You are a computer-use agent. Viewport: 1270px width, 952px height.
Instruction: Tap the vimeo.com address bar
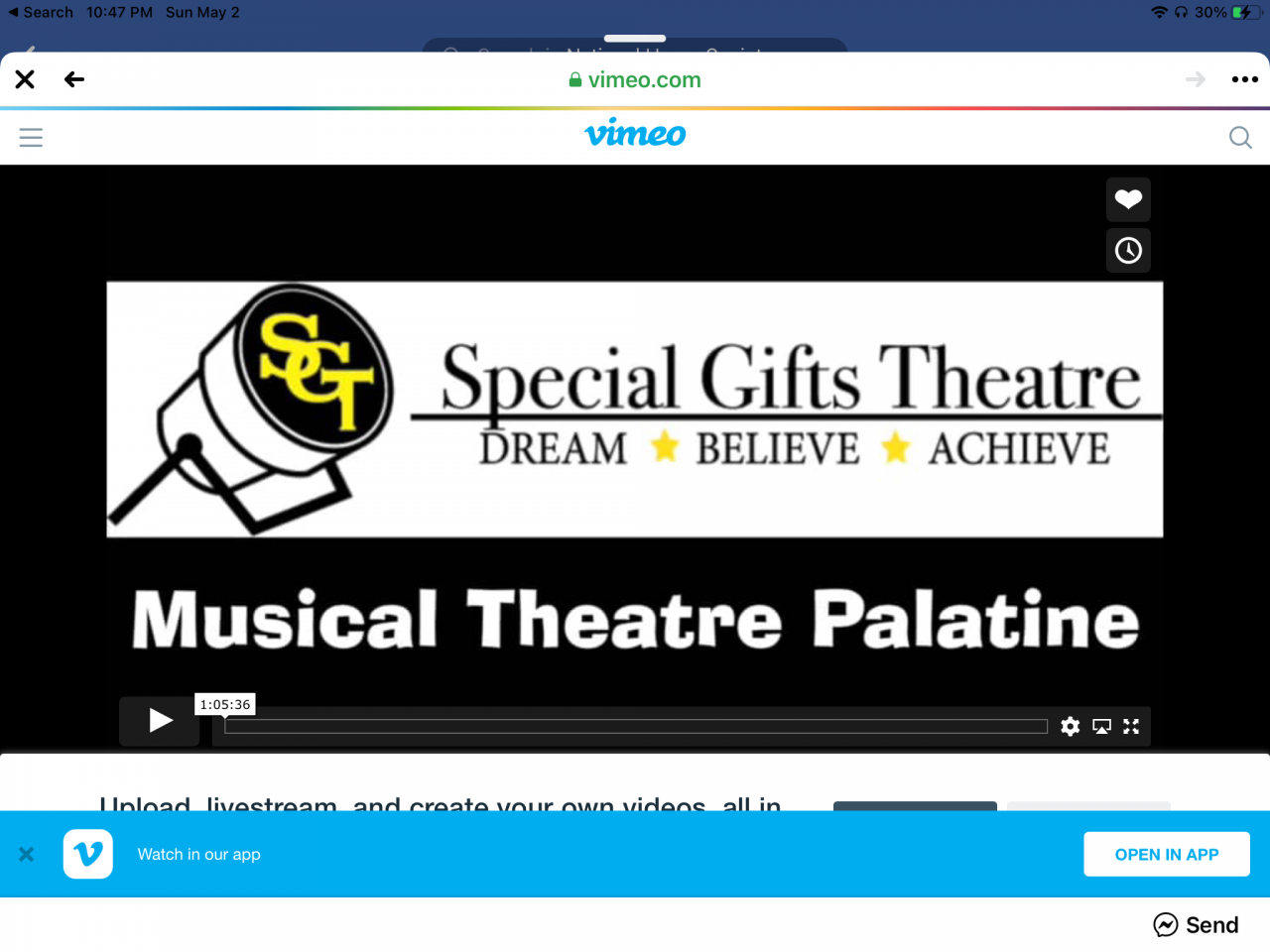click(x=635, y=79)
